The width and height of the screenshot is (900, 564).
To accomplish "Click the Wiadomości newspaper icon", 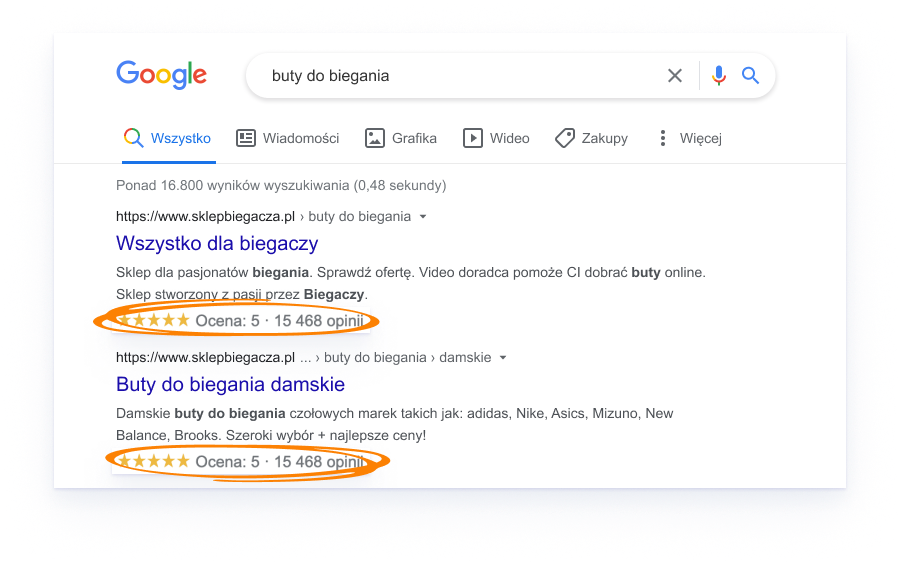I will 246,138.
